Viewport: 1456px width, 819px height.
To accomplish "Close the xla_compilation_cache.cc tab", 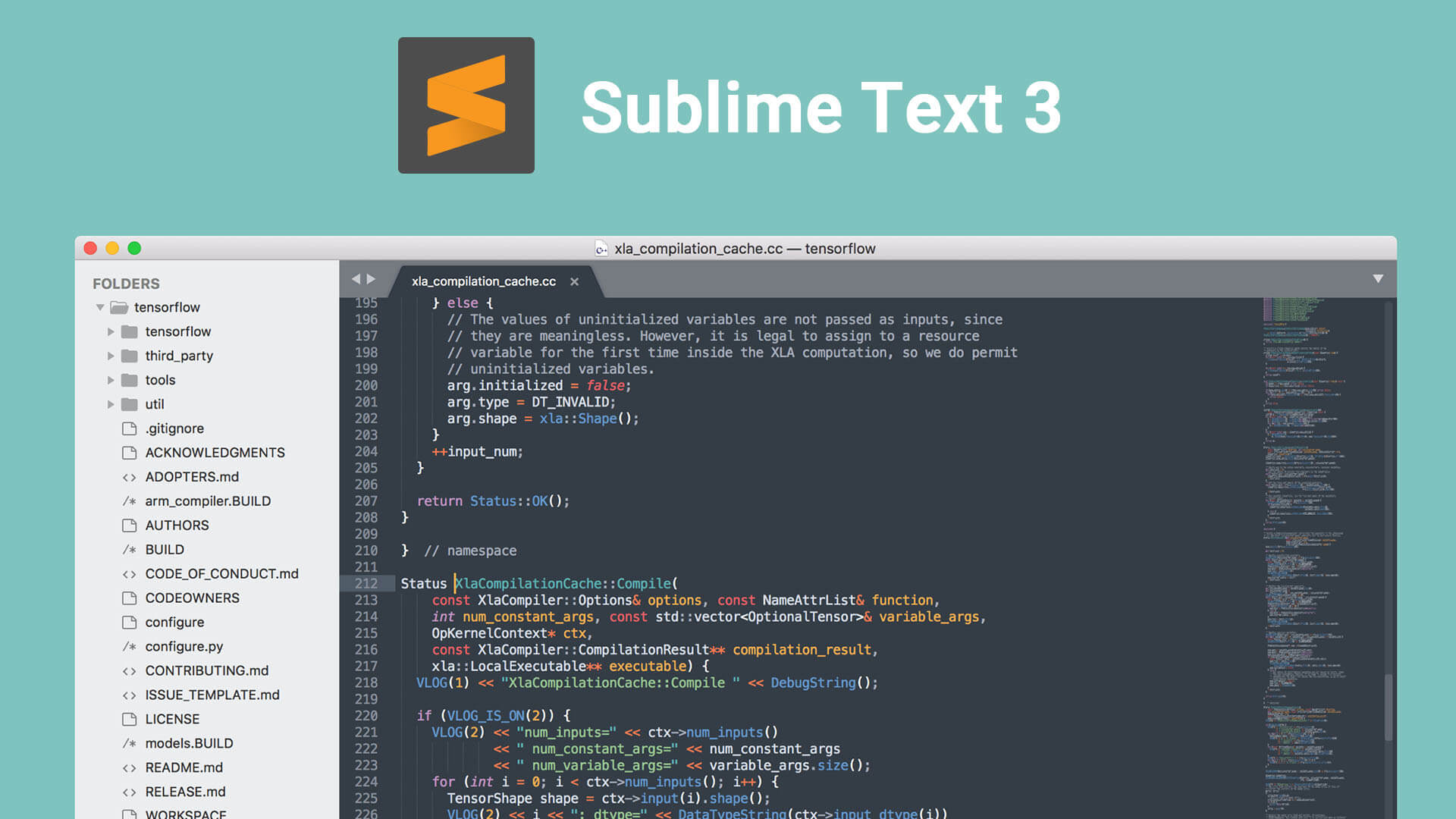I will tap(575, 281).
